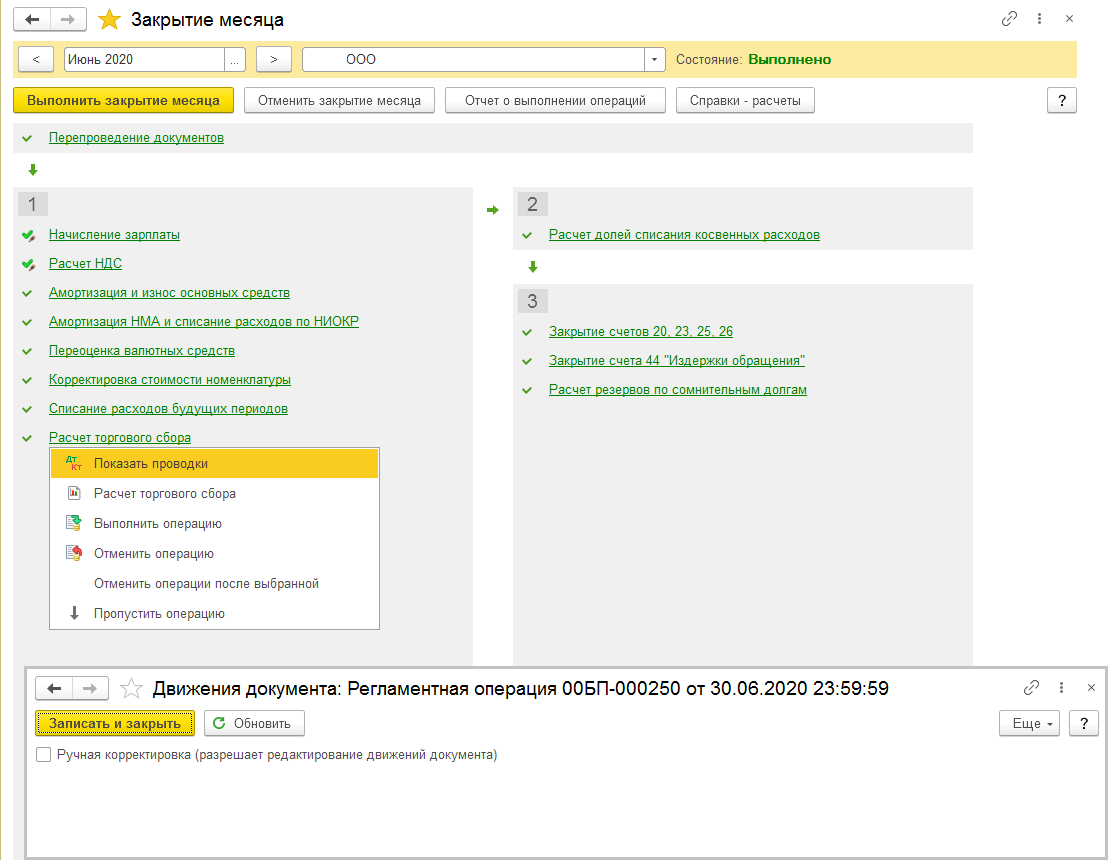Viewport: 1108px width, 860px height.
Task: Click favorites star in Движения документа window
Action: [x=131, y=688]
